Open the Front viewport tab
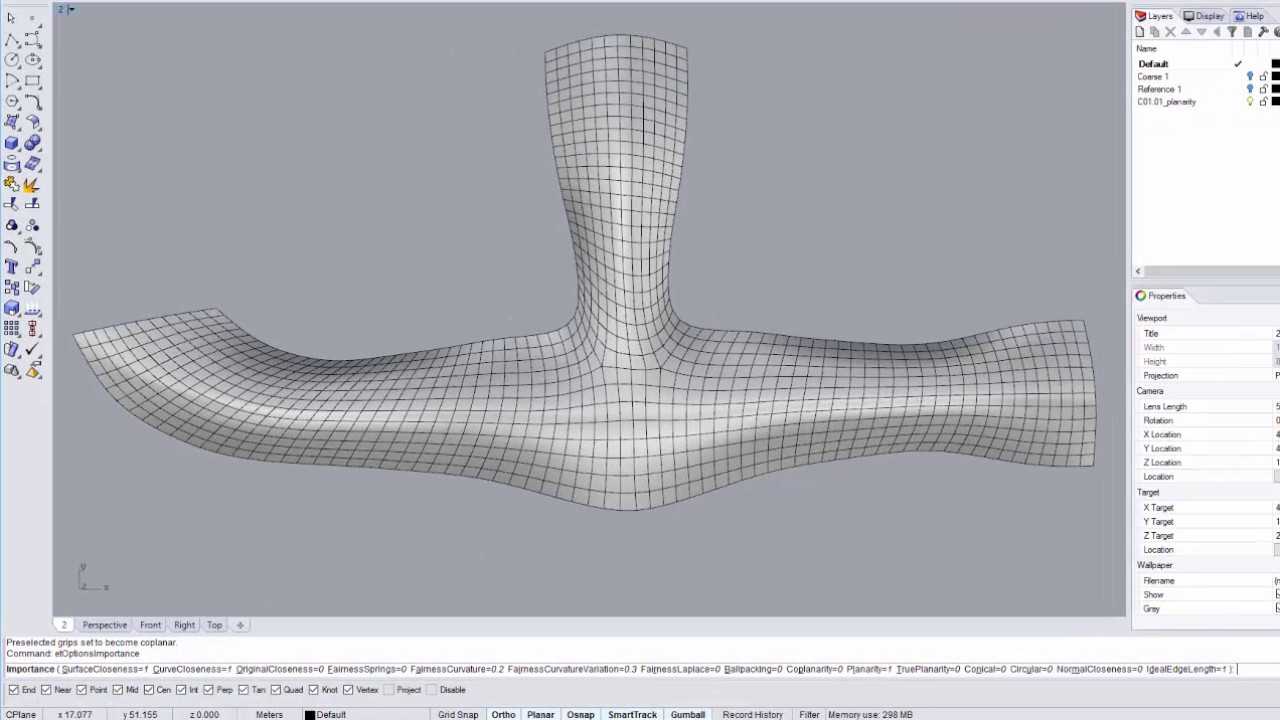The height and width of the screenshot is (720, 1280). point(150,625)
